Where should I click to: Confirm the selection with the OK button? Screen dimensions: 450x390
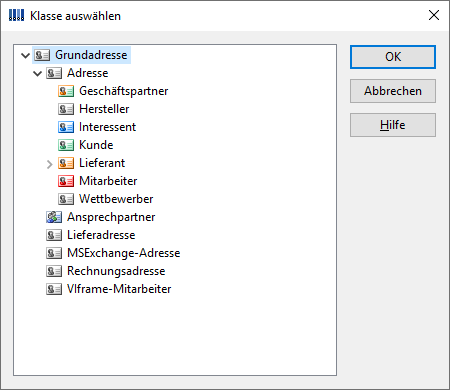(393, 57)
